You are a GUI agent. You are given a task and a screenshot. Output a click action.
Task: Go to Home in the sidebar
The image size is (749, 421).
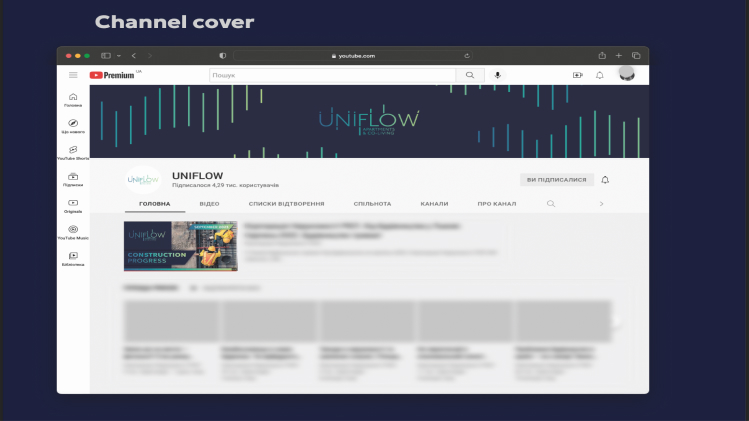point(73,100)
